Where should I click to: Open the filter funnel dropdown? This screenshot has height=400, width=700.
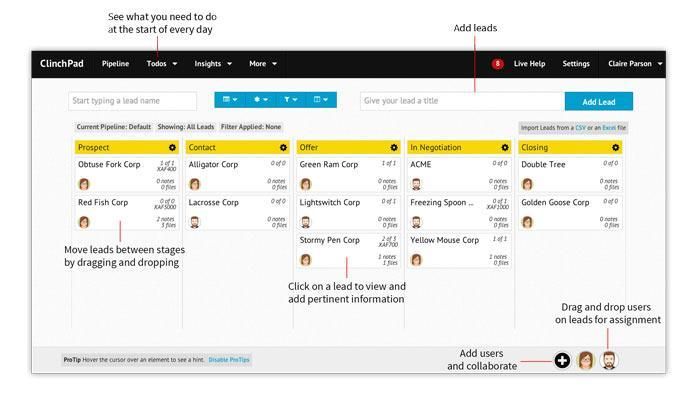pos(291,100)
